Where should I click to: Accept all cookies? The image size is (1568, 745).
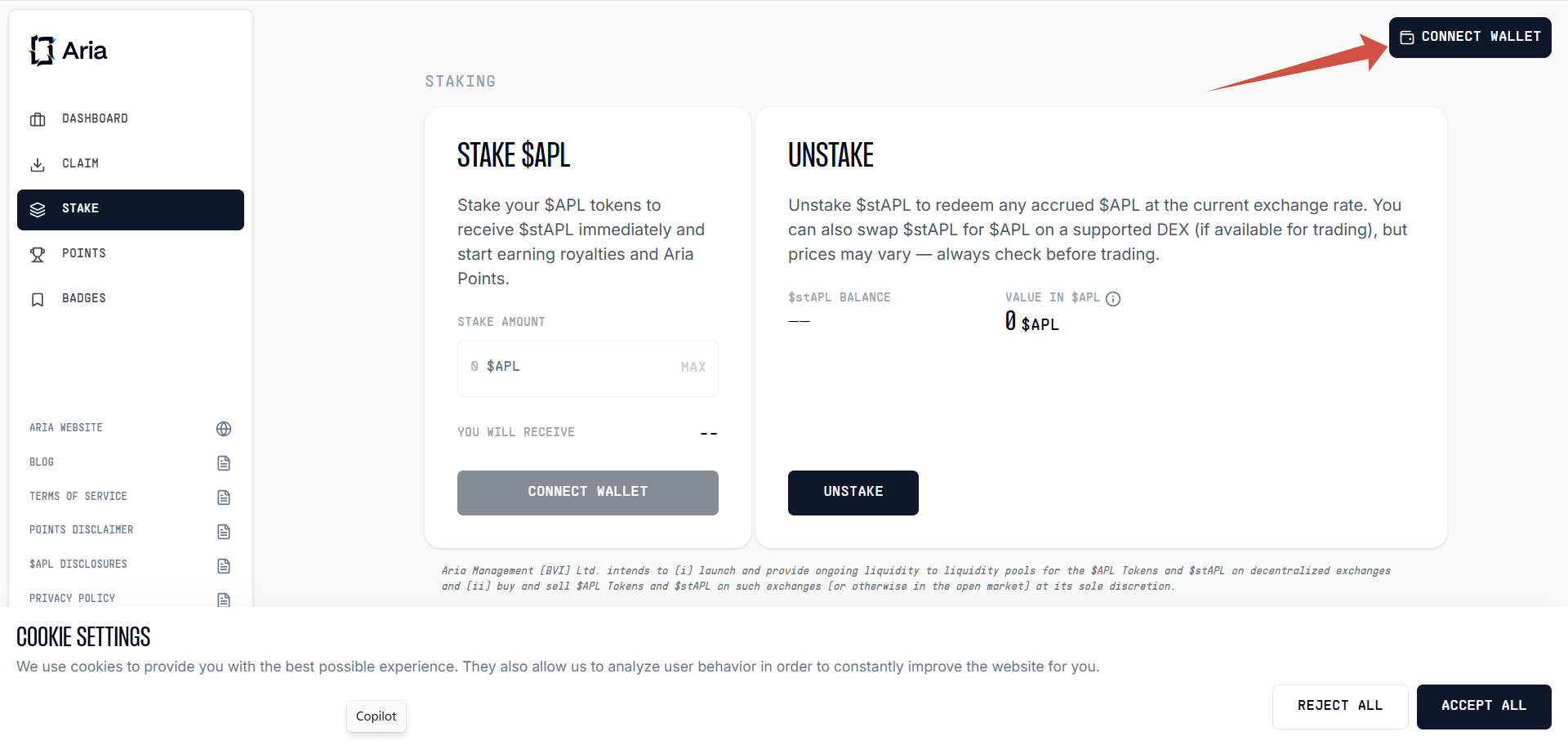pos(1483,707)
